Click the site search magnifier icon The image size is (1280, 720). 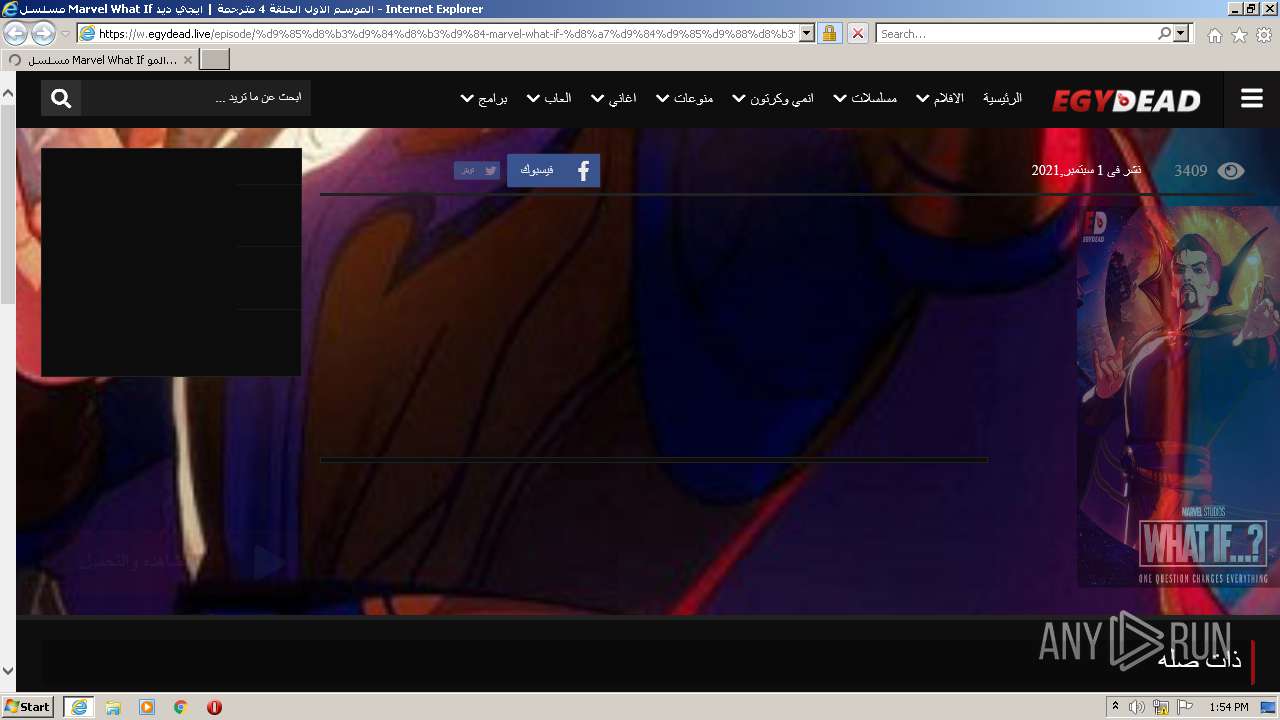[x=61, y=98]
